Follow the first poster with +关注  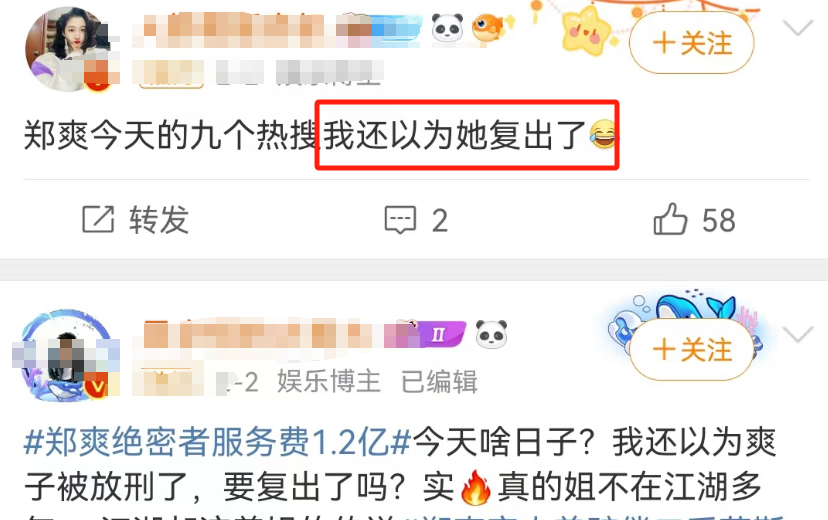(692, 43)
